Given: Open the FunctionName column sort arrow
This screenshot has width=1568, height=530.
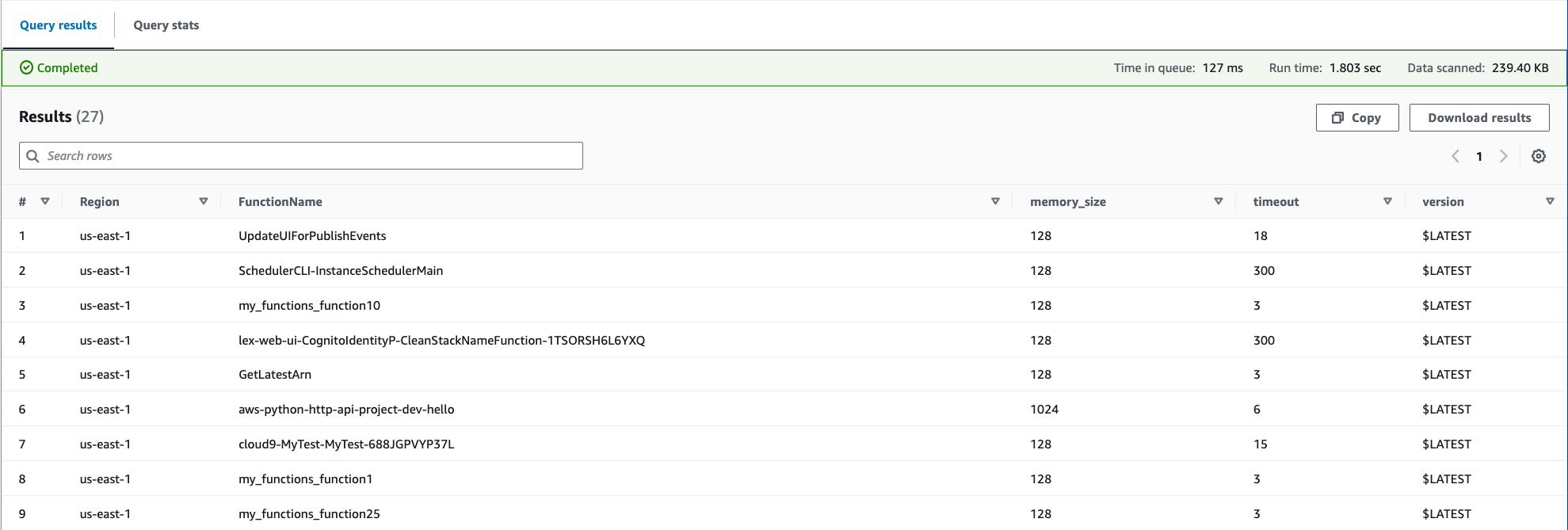Looking at the screenshot, I should click(x=995, y=201).
